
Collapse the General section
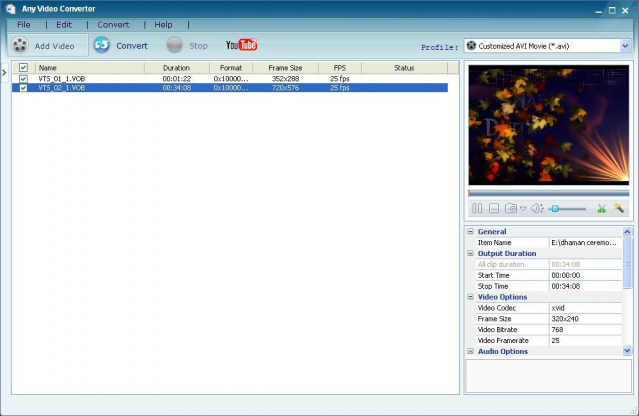470,231
